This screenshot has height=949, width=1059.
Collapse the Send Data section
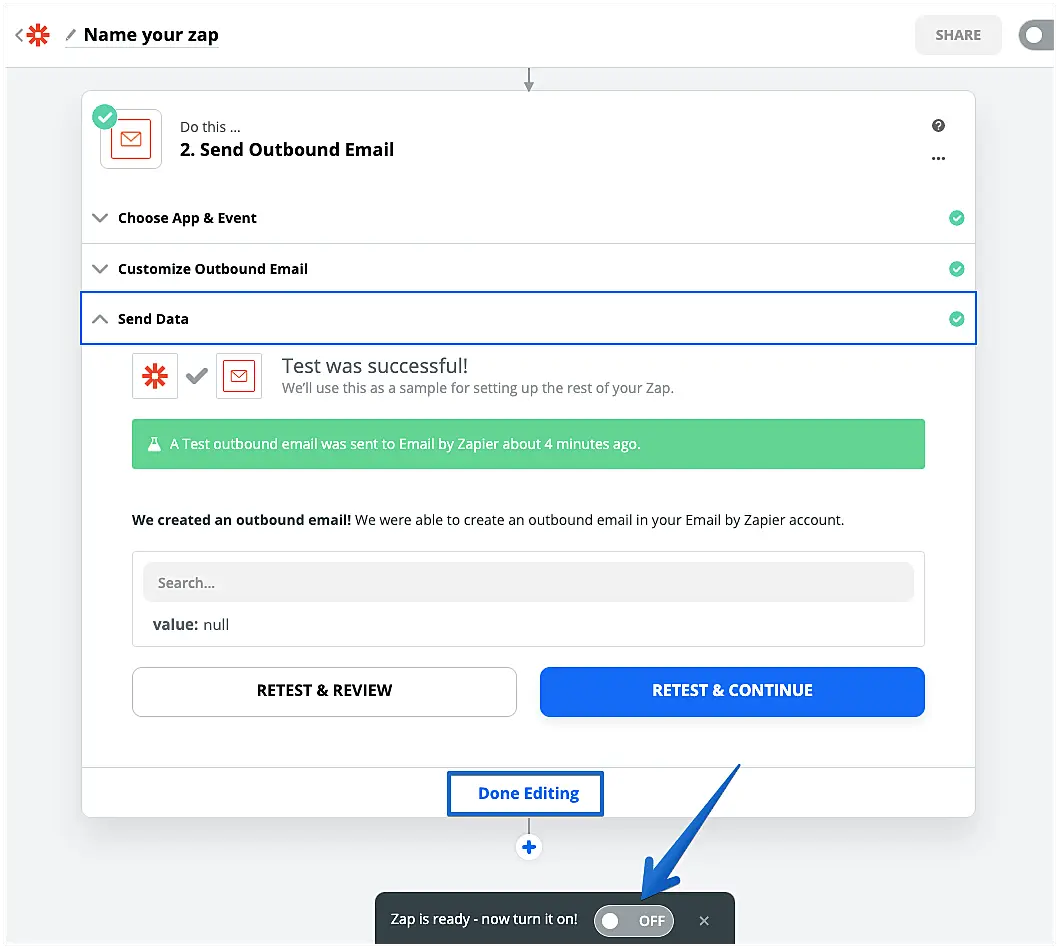528,319
